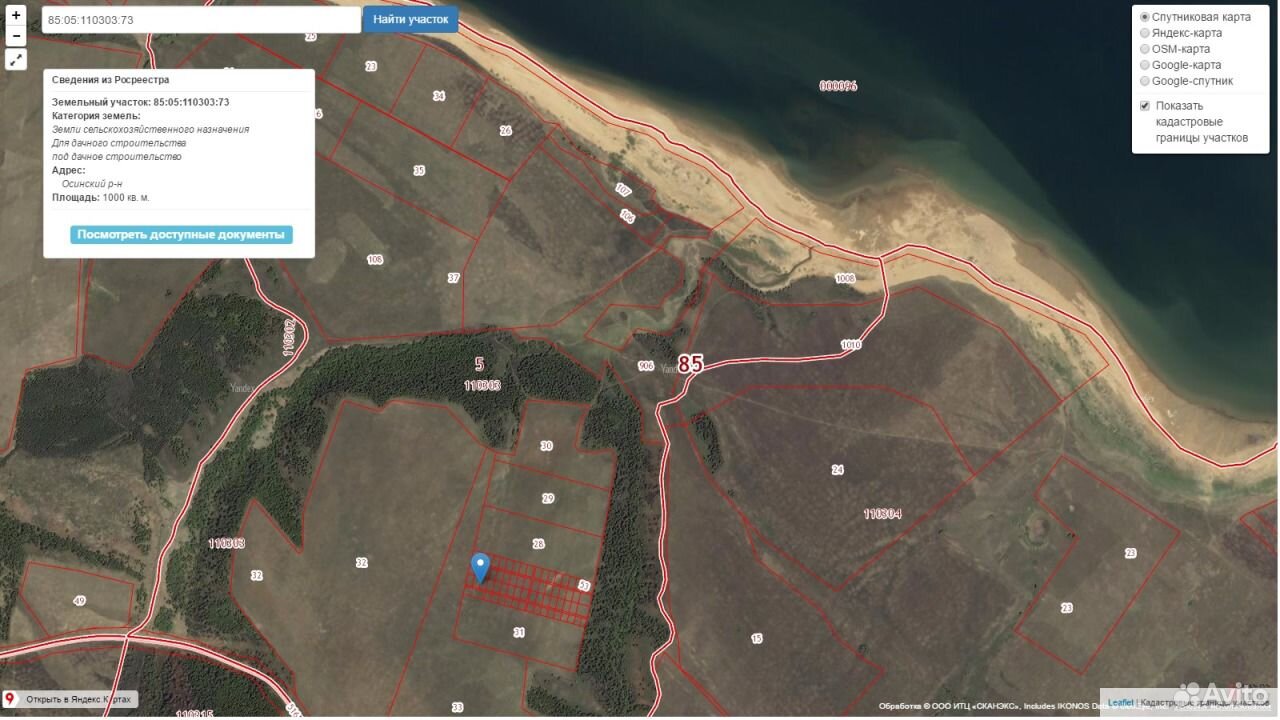Toggle fullscreen map view
The width and height of the screenshot is (1280, 720).
click(x=16, y=61)
